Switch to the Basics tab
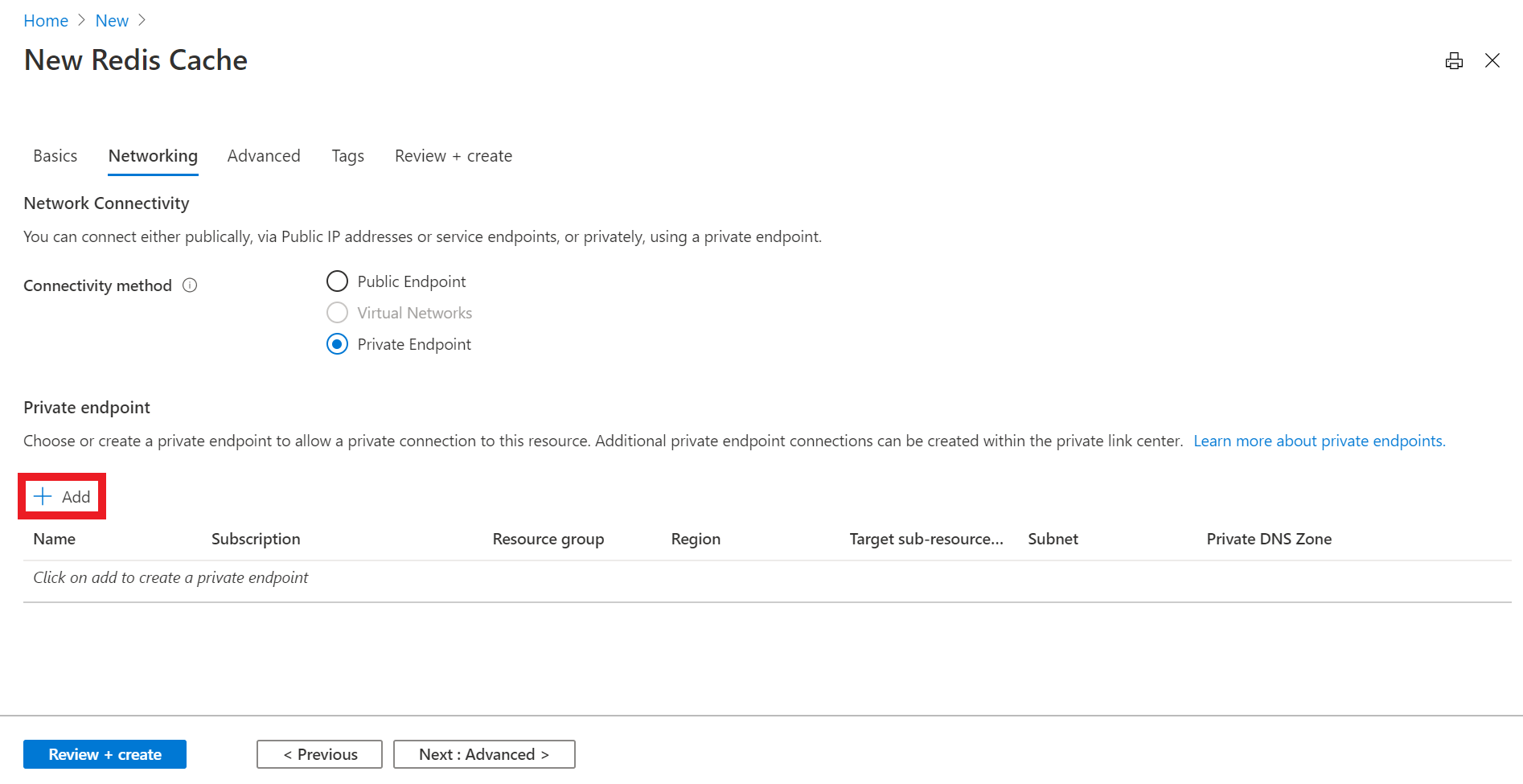The height and width of the screenshot is (784, 1523). (55, 155)
